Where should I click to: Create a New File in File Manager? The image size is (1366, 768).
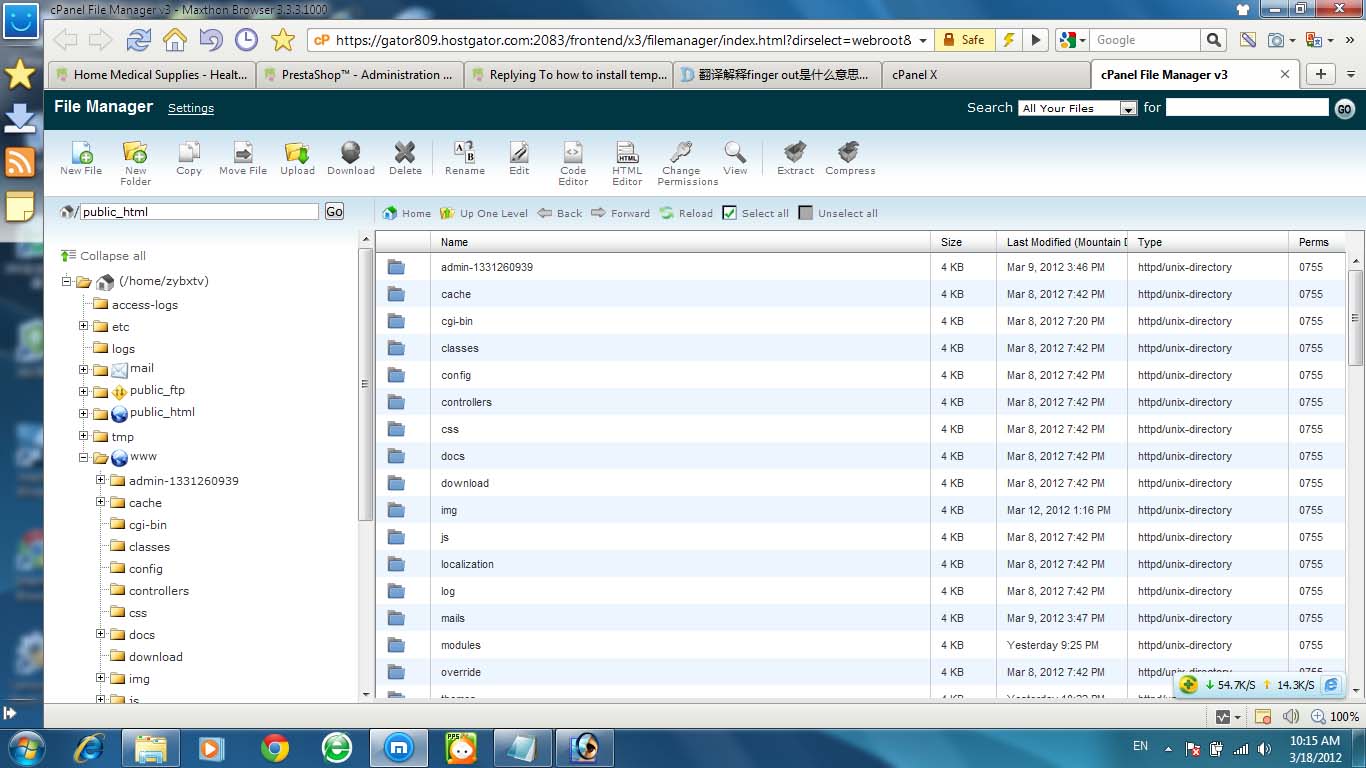coord(81,158)
